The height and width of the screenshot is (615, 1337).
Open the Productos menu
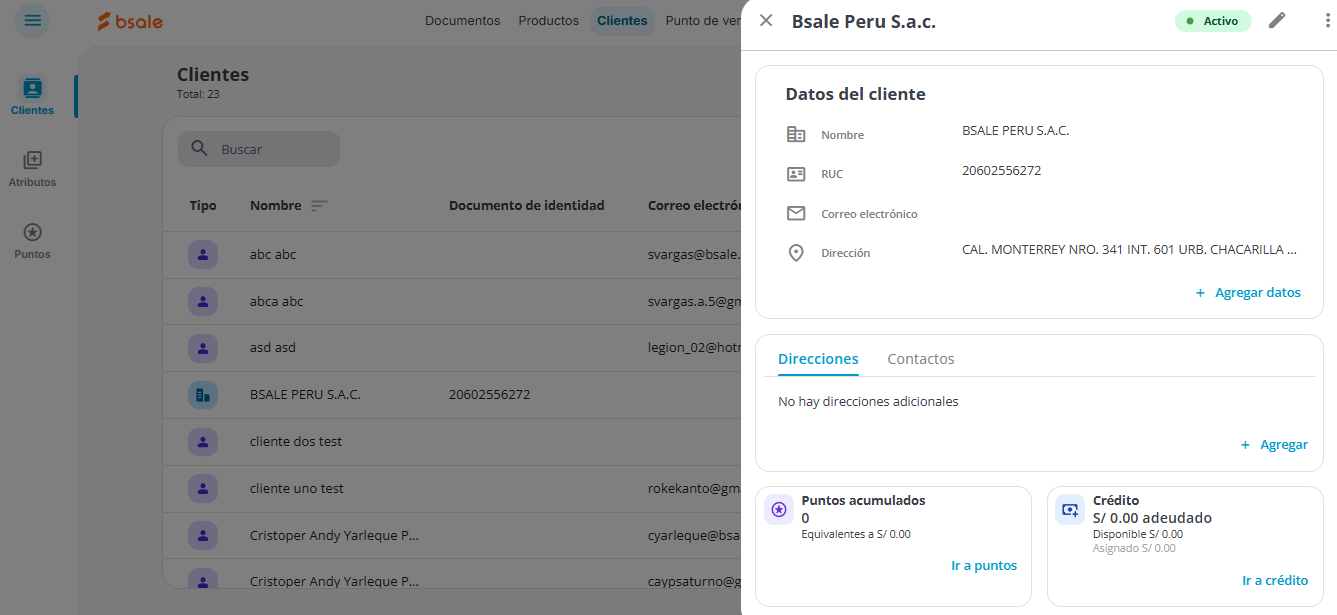click(548, 21)
